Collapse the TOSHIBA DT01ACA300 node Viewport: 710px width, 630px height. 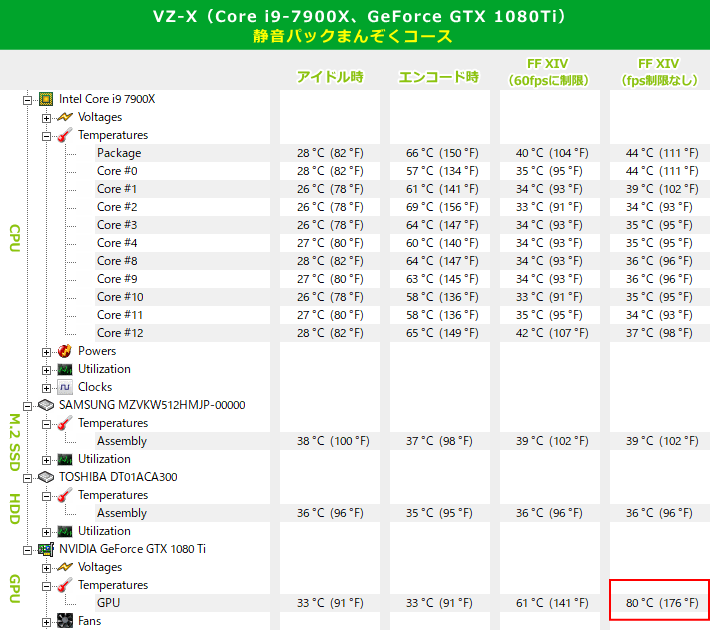tap(27, 478)
